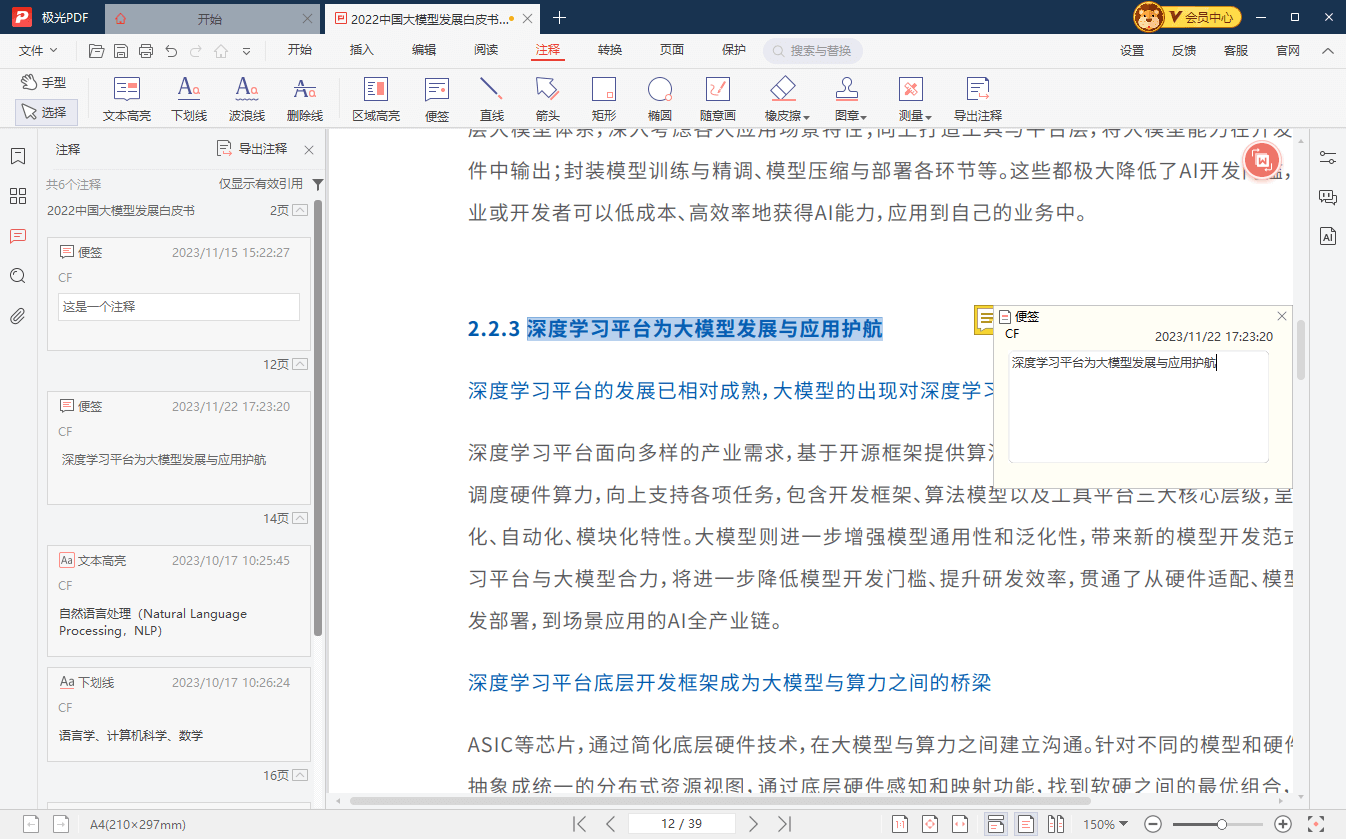
Task: Click the page number input field
Action: [682, 824]
